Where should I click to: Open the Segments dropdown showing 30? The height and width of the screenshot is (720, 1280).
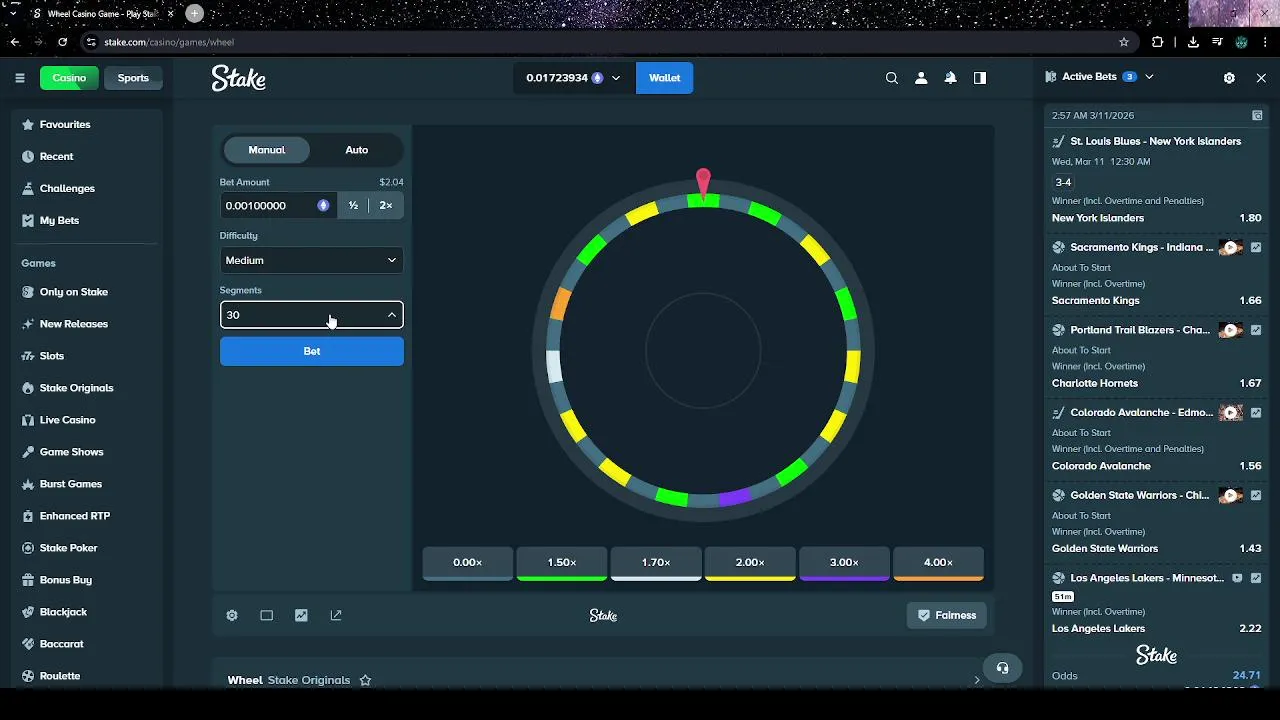312,315
